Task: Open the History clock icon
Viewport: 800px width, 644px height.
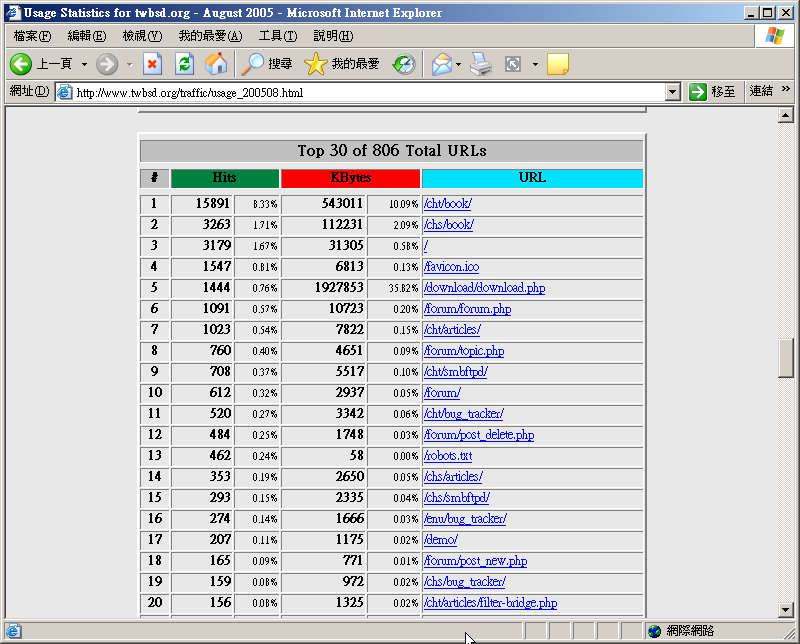Action: tap(404, 64)
